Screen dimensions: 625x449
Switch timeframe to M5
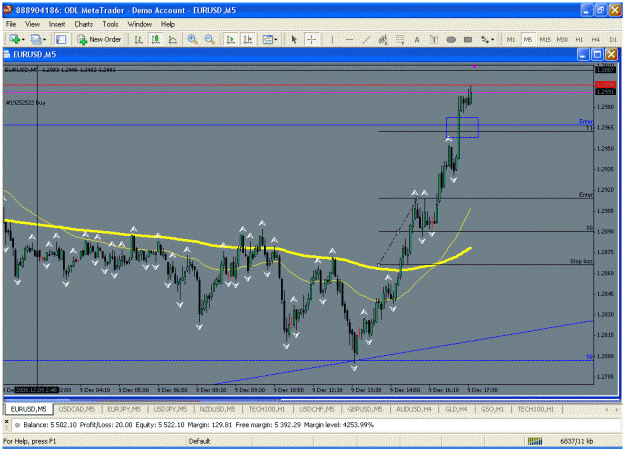coord(528,39)
